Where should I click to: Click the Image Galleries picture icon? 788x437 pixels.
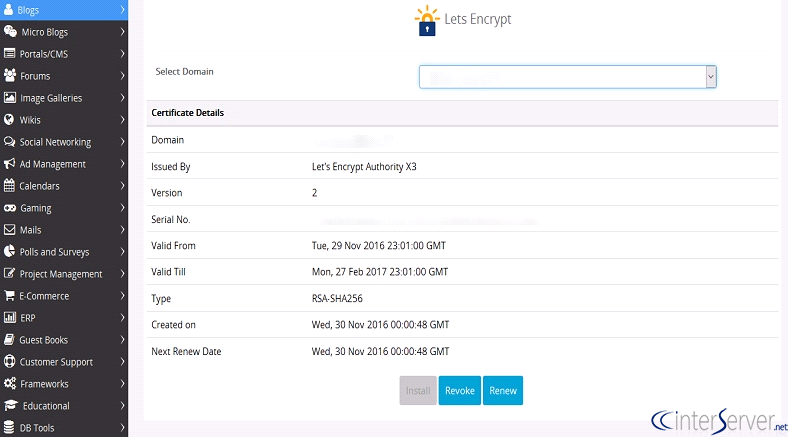(10, 97)
